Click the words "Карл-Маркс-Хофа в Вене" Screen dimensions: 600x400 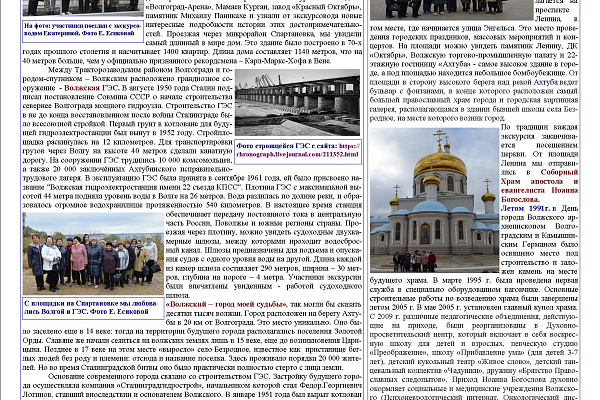point(287,61)
